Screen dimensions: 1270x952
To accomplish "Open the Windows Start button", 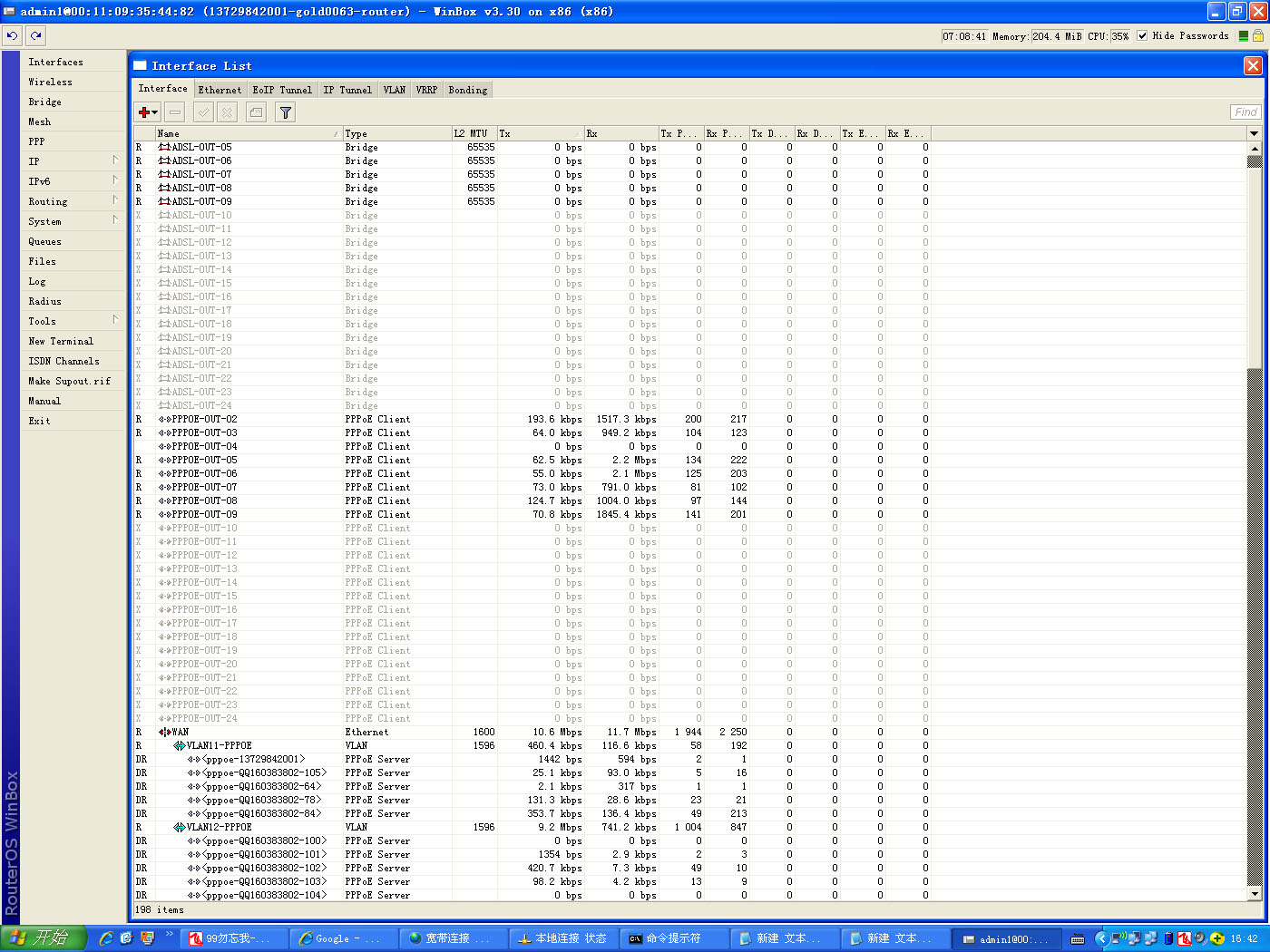I will coord(44,938).
